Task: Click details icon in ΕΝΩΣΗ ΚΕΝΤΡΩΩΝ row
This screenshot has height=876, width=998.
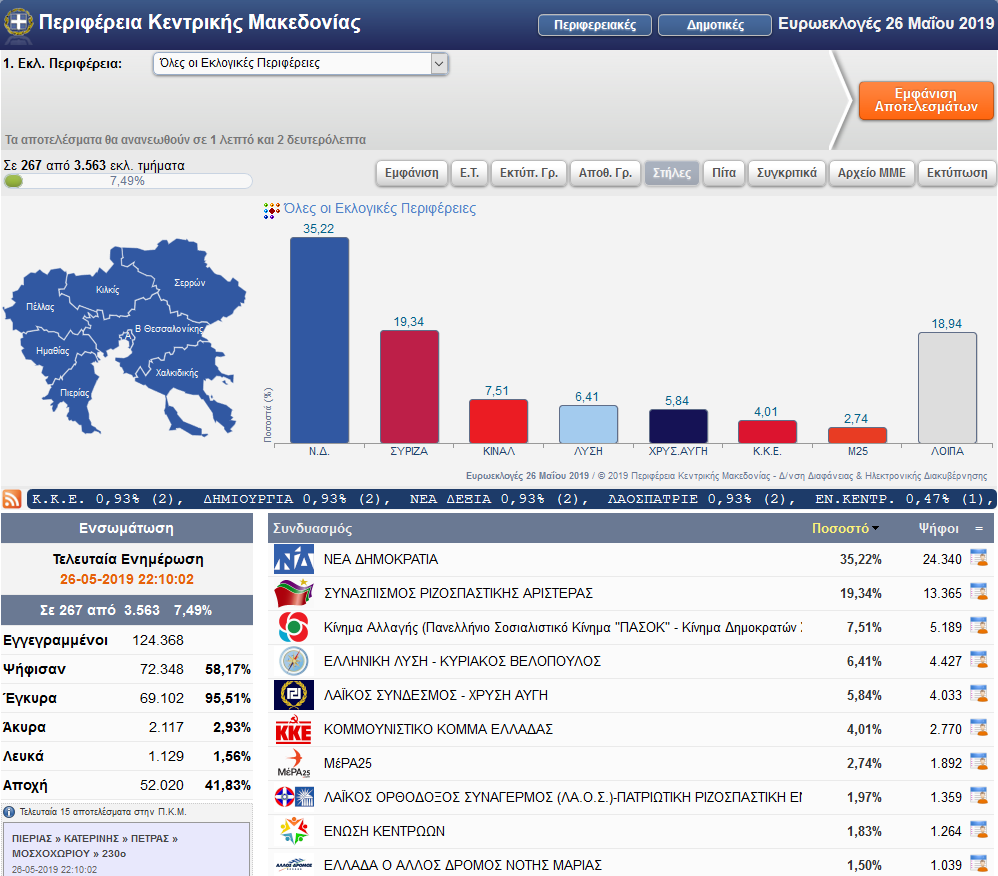Action: click(978, 831)
